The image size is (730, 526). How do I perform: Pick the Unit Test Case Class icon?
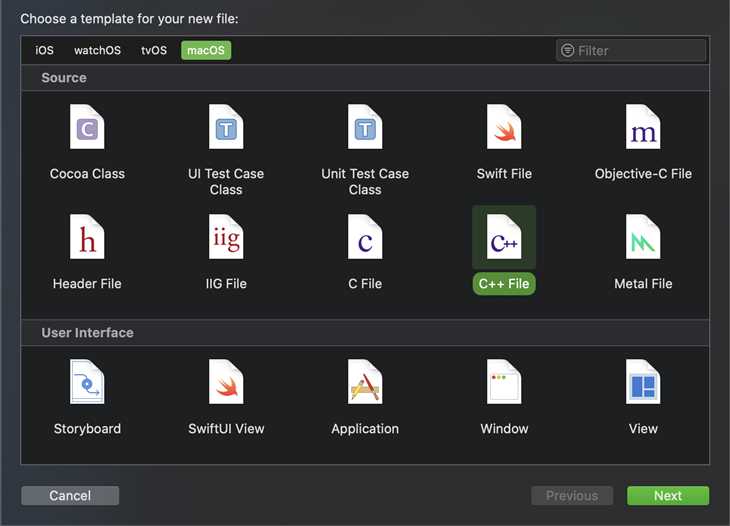[365, 127]
